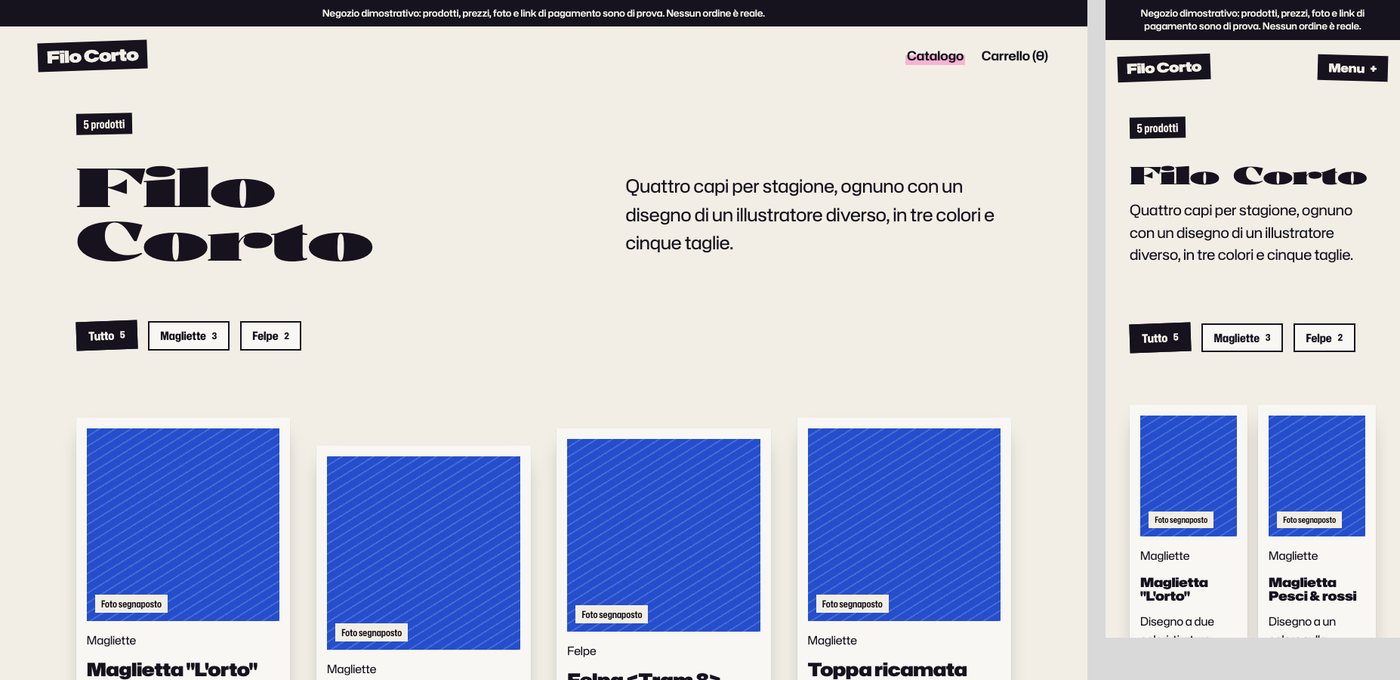
Task: Click the Filo Corto logo in the mobile preview
Action: 1164,68
